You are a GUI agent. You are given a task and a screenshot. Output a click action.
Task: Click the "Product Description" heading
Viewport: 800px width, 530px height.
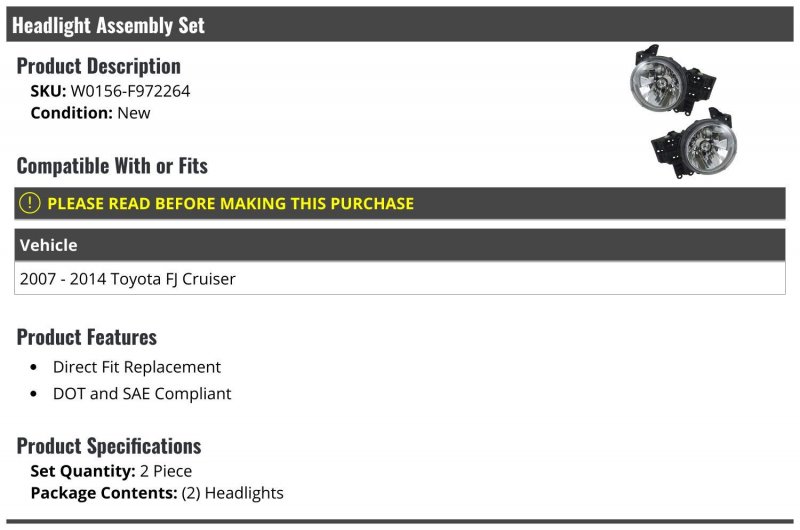pos(98,66)
